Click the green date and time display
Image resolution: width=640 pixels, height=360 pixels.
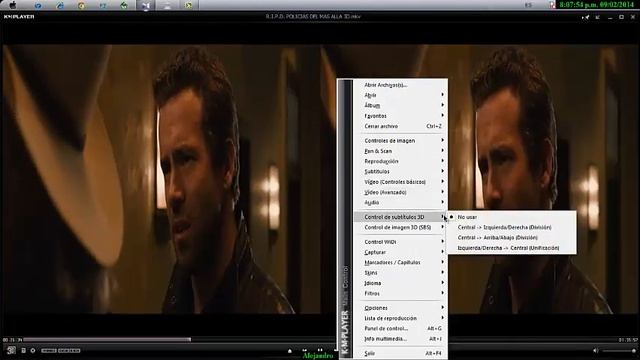tap(597, 4)
